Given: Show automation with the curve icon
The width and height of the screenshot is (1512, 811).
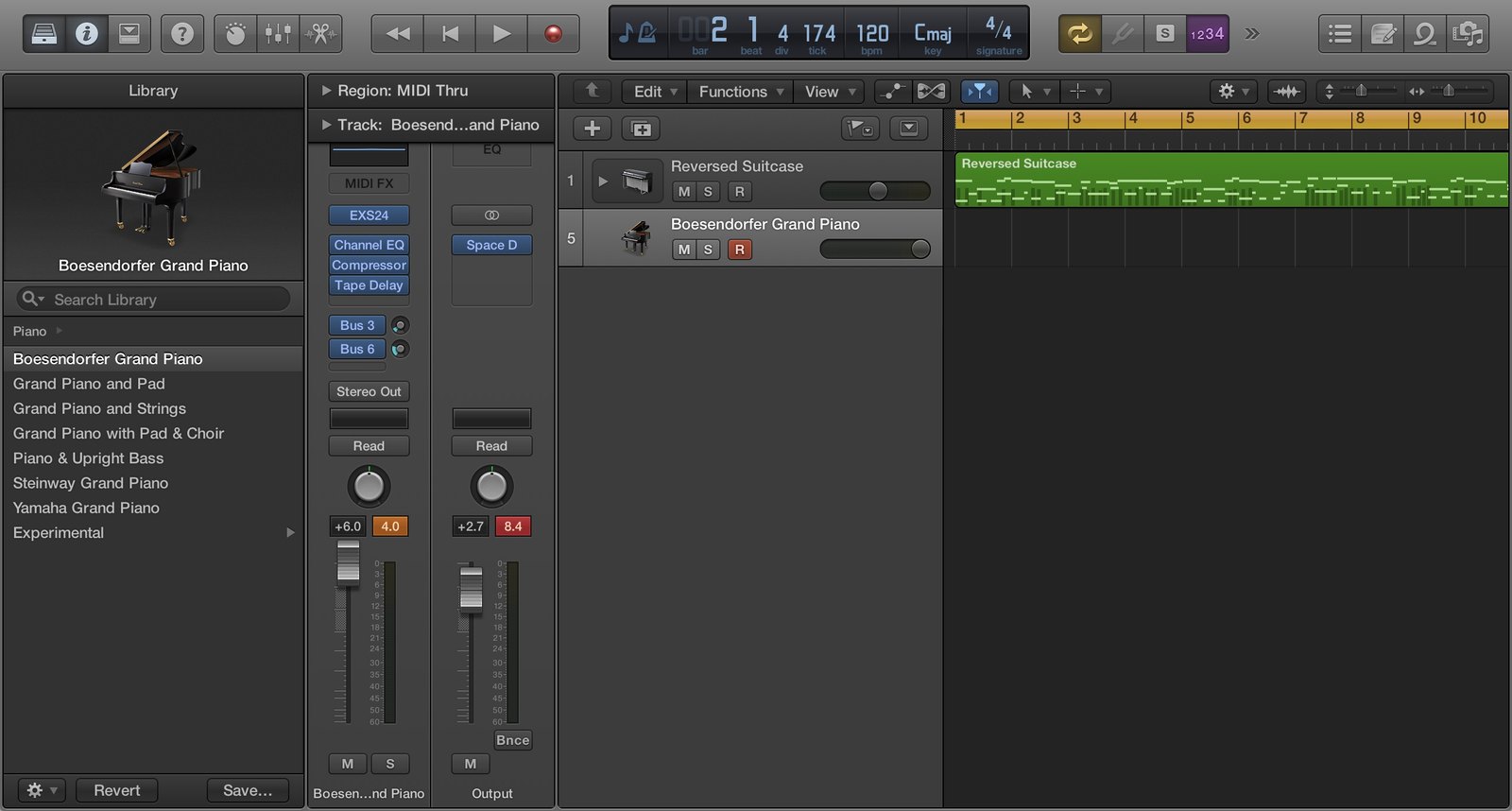Looking at the screenshot, I should (892, 91).
